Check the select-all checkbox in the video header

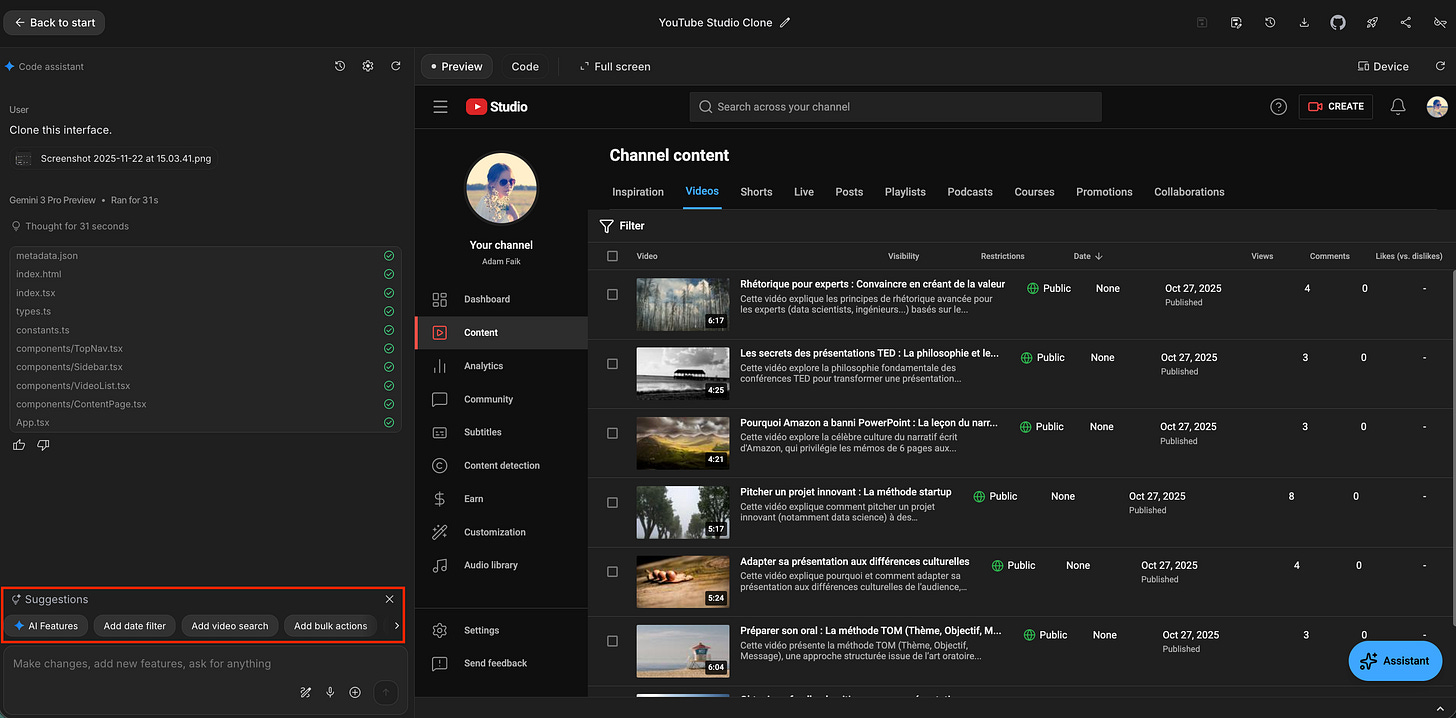coord(613,256)
